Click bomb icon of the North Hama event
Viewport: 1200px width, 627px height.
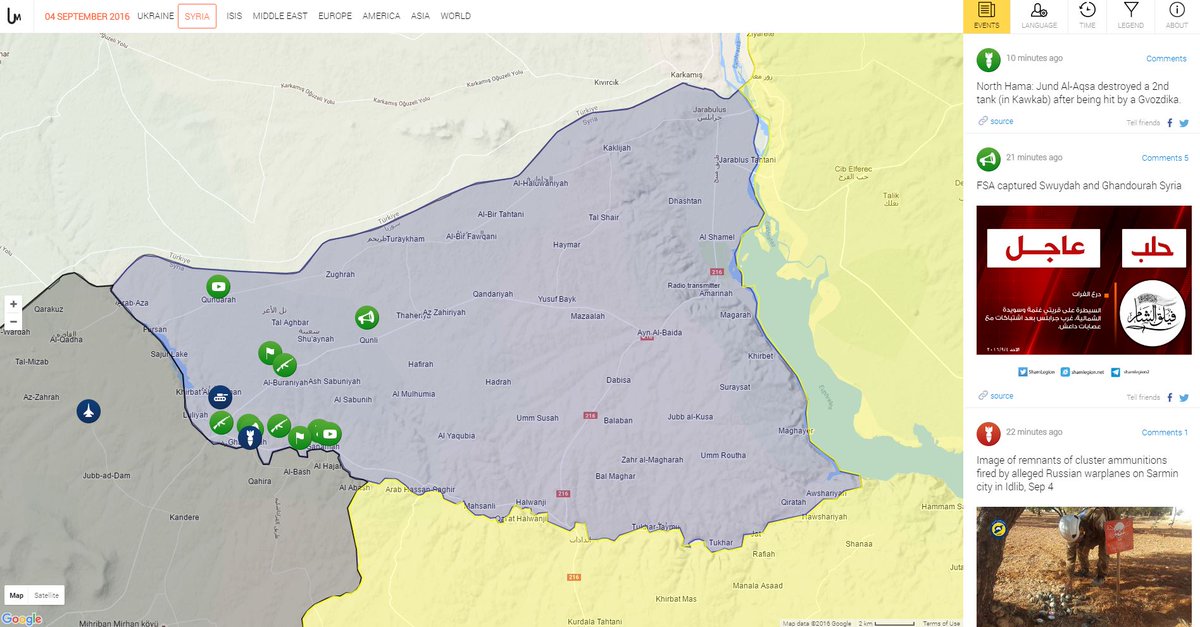click(988, 59)
